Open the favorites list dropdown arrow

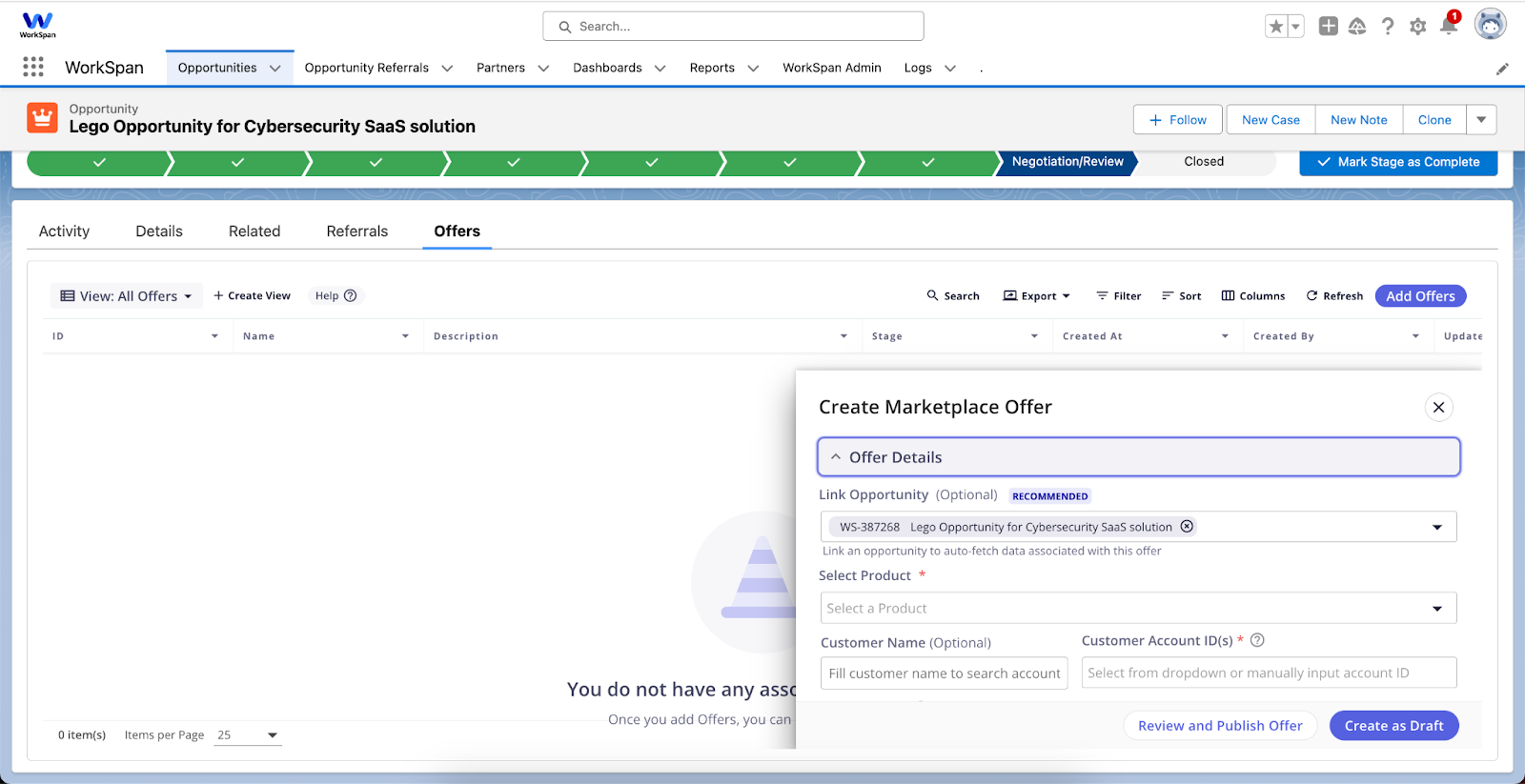coord(1295,27)
